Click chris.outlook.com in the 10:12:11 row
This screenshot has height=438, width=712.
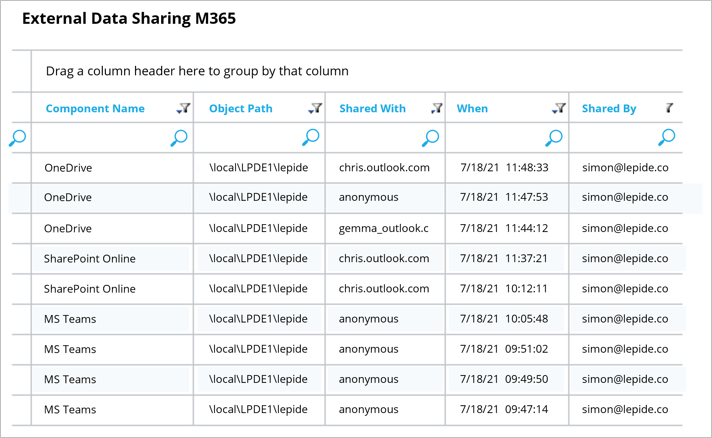pos(384,289)
